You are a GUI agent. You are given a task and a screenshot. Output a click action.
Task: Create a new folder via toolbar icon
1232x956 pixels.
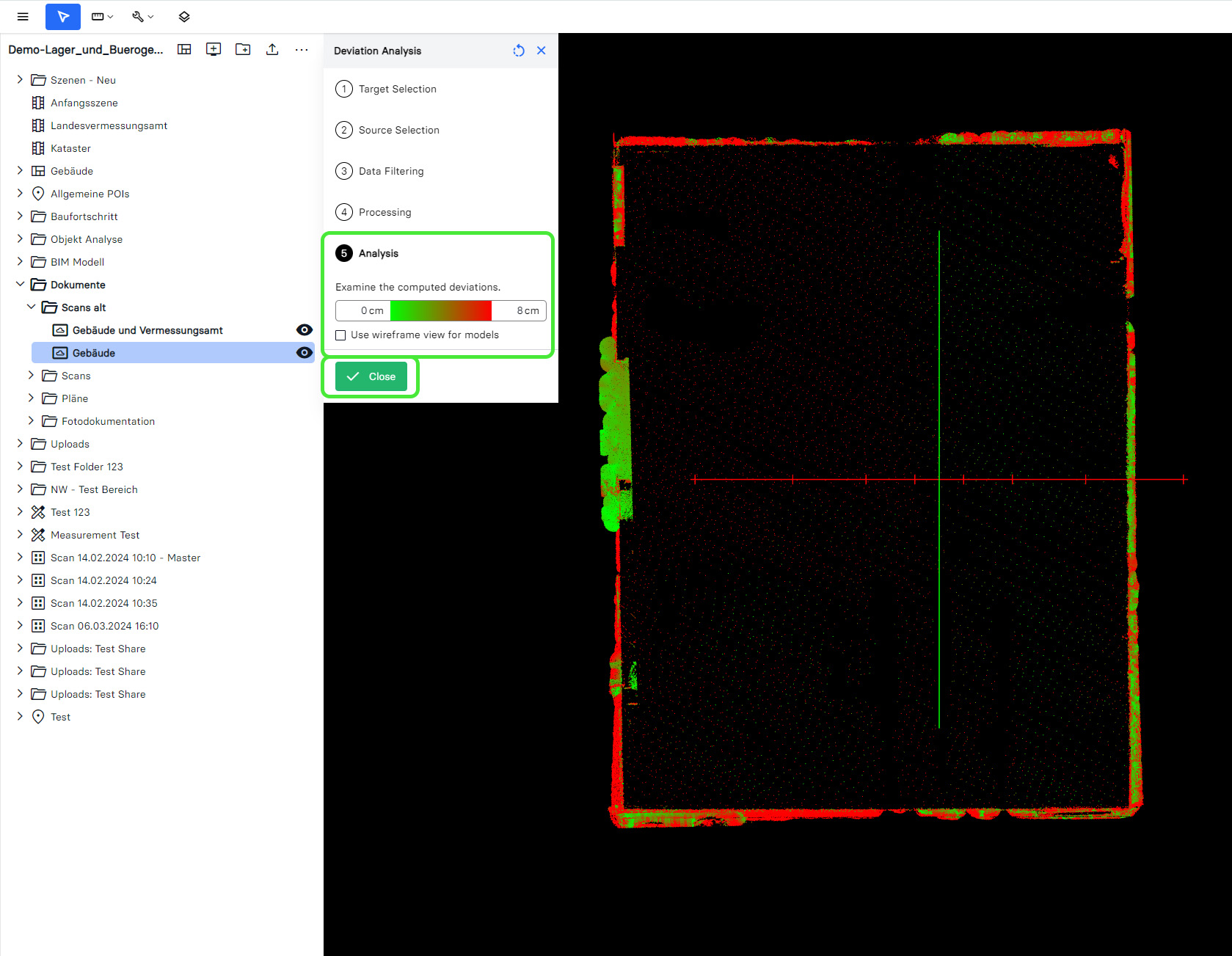coord(243,49)
